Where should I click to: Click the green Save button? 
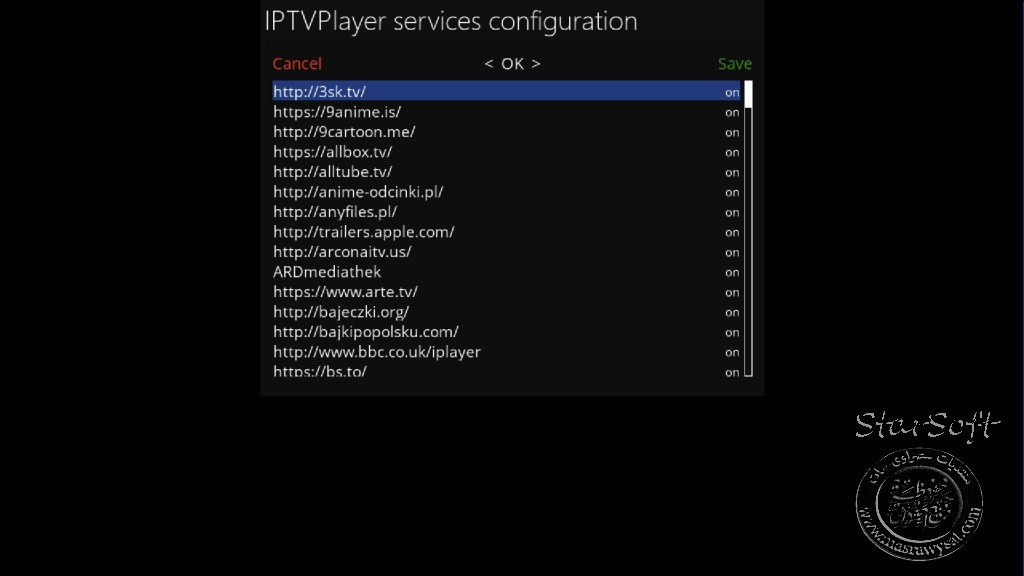coord(735,63)
